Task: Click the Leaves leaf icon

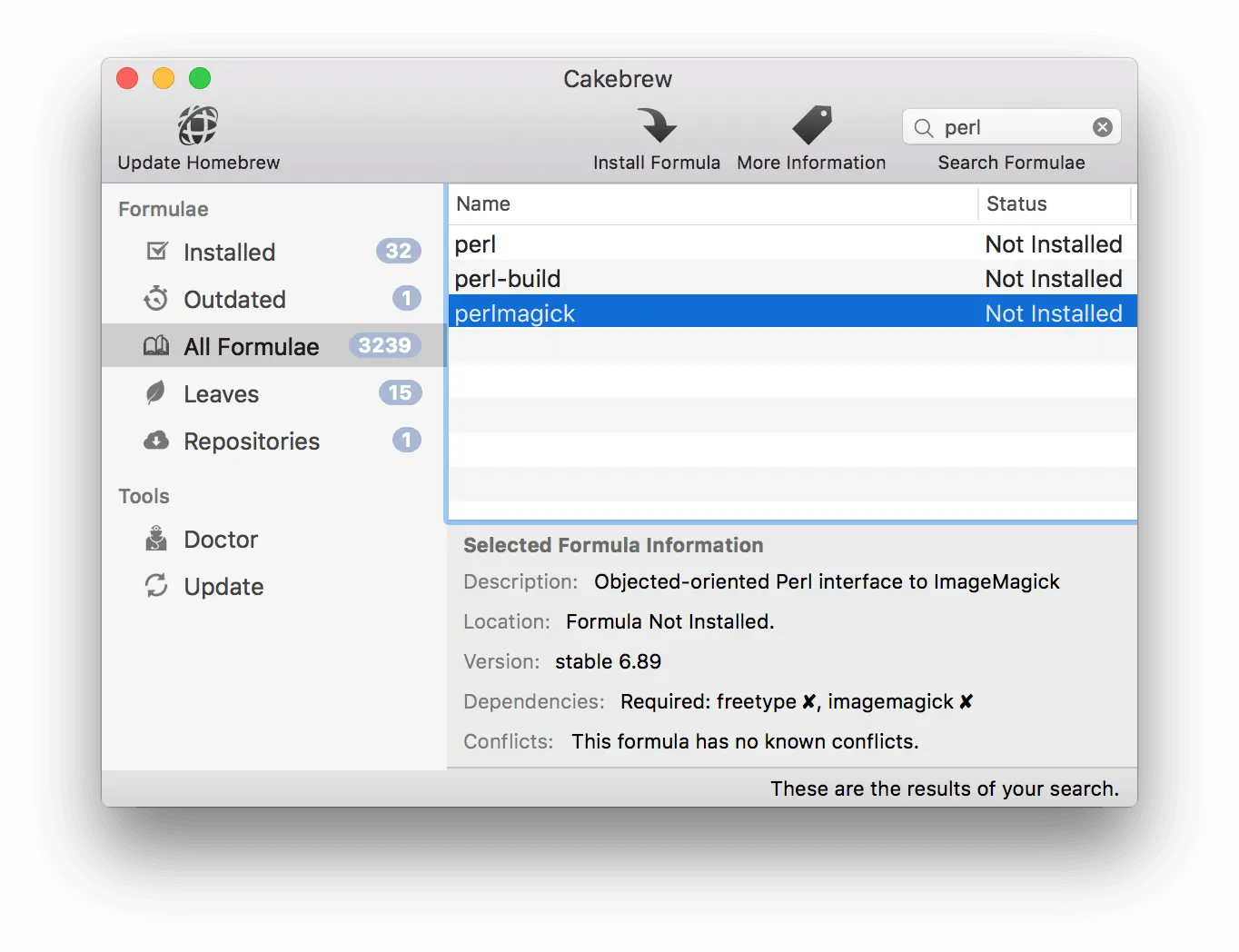Action: (156, 392)
